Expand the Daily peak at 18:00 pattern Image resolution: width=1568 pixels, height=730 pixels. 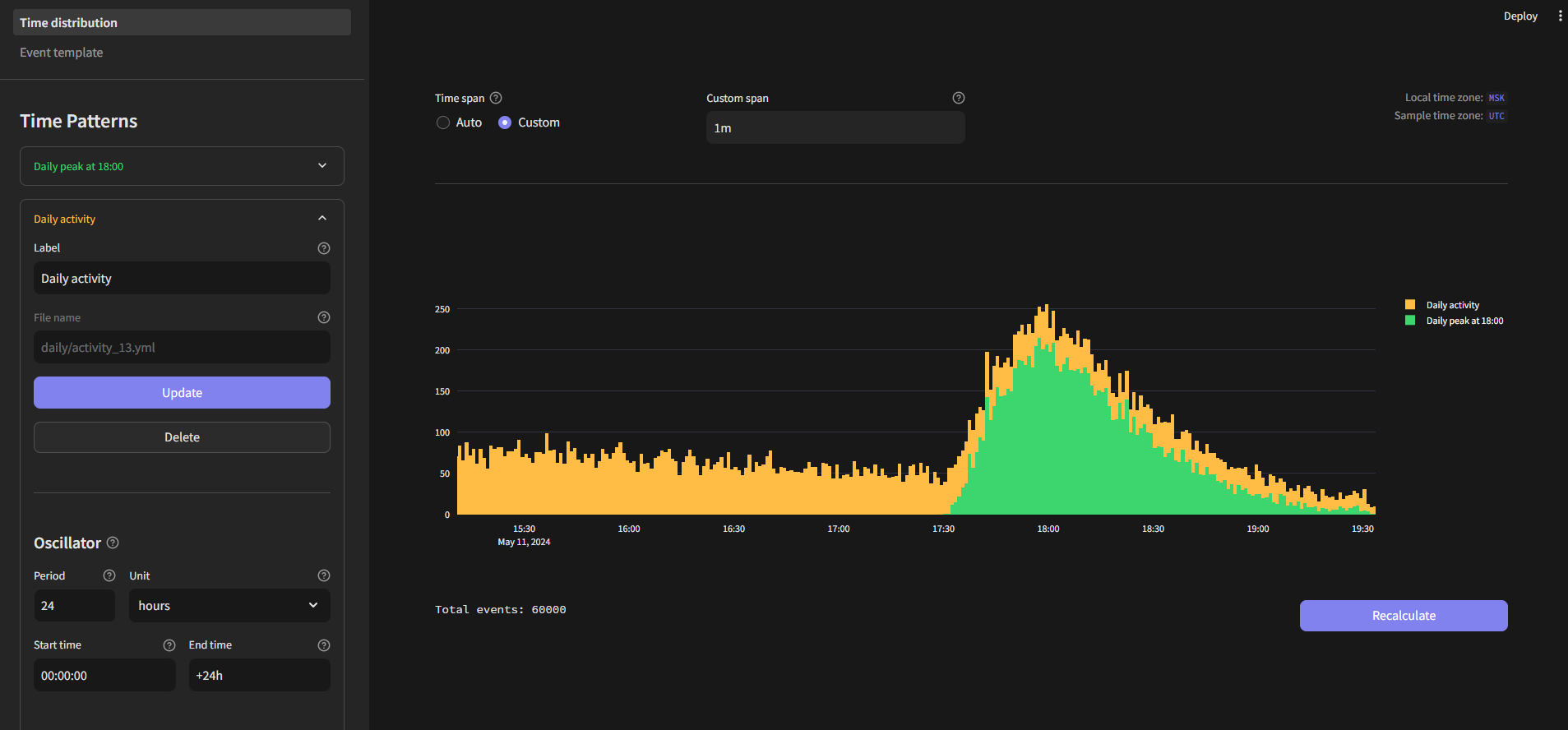(x=182, y=166)
